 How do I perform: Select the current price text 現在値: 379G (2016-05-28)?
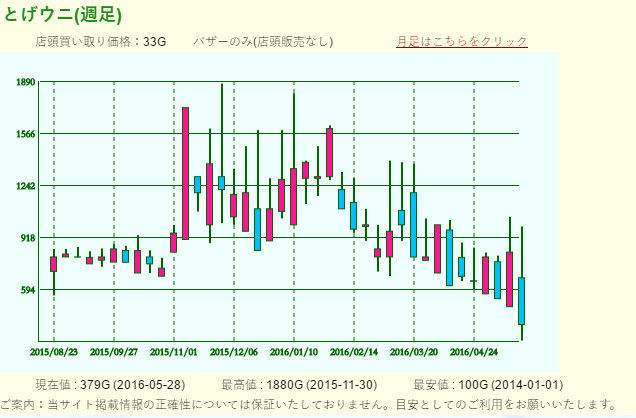[110, 384]
